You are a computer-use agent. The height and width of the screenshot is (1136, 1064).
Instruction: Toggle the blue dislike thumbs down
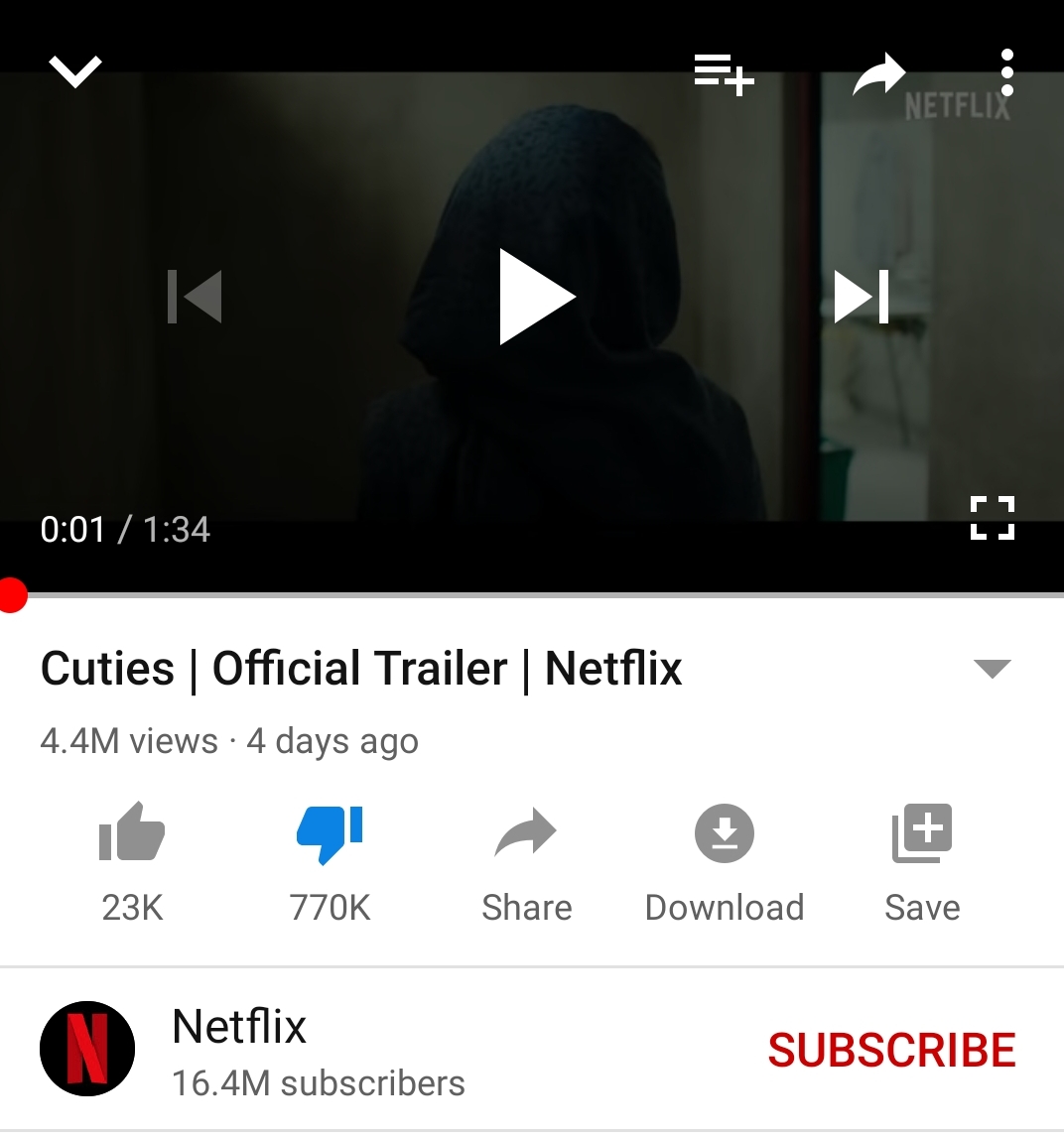click(330, 834)
